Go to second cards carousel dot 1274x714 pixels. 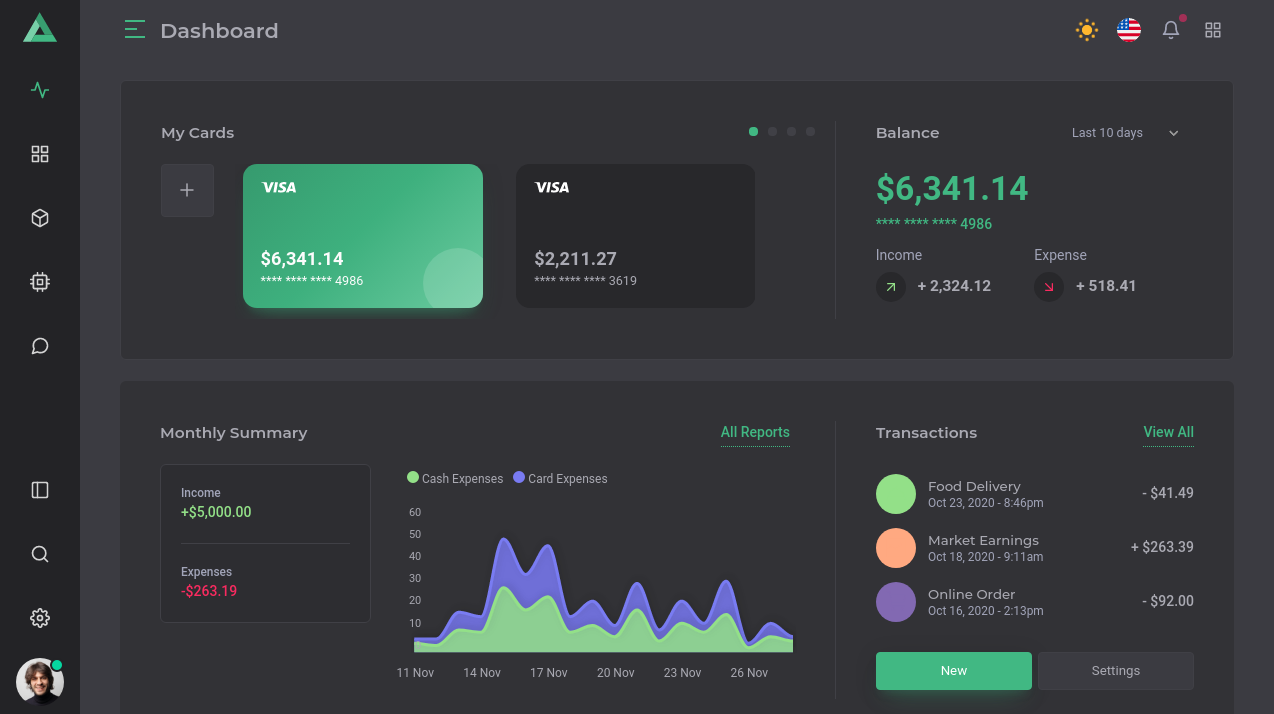coord(772,131)
